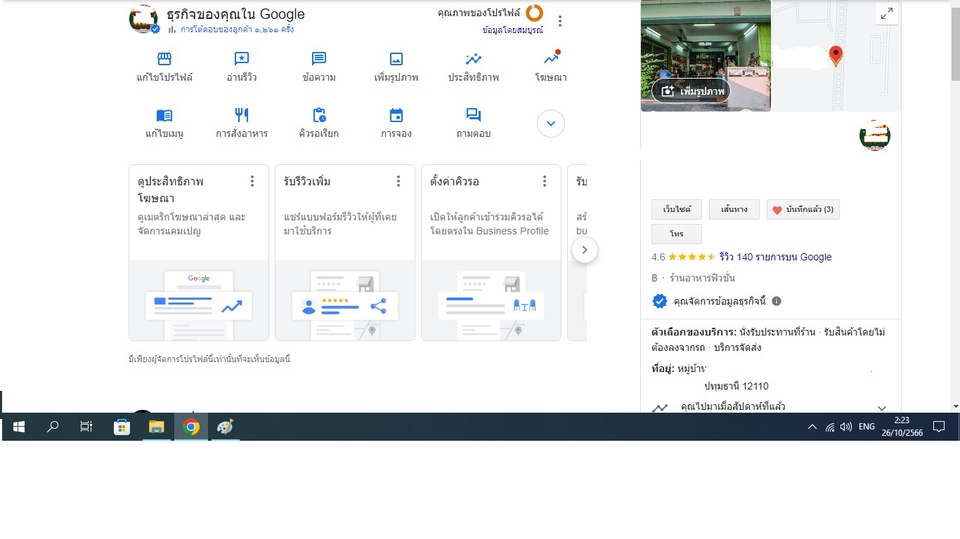Open the ดูประสิทธิภาพโฆษณา card
960x539 pixels.
pyautogui.click(x=198, y=252)
